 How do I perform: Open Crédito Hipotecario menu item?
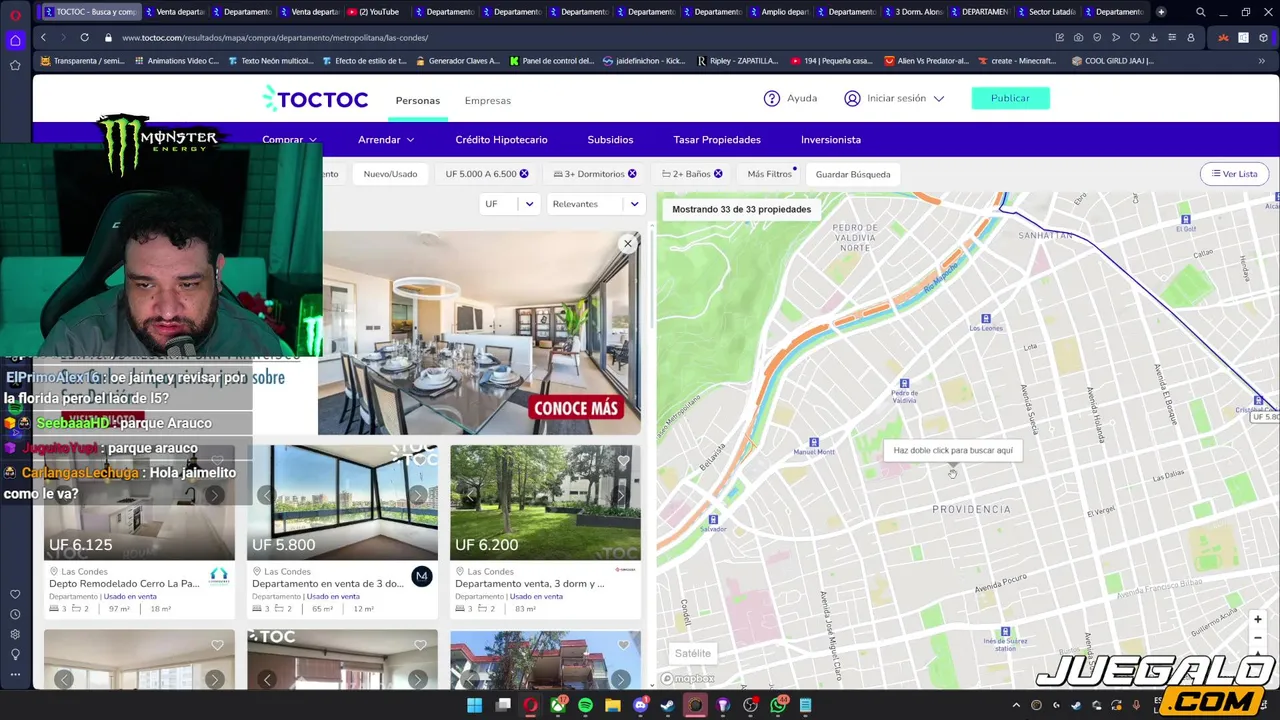tap(501, 140)
